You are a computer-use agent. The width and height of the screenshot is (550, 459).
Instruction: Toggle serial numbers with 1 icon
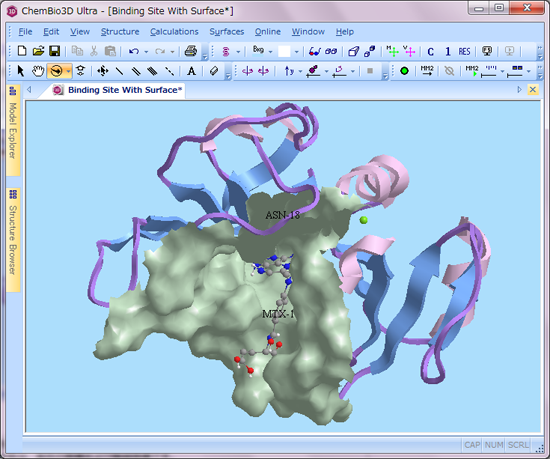click(x=448, y=52)
